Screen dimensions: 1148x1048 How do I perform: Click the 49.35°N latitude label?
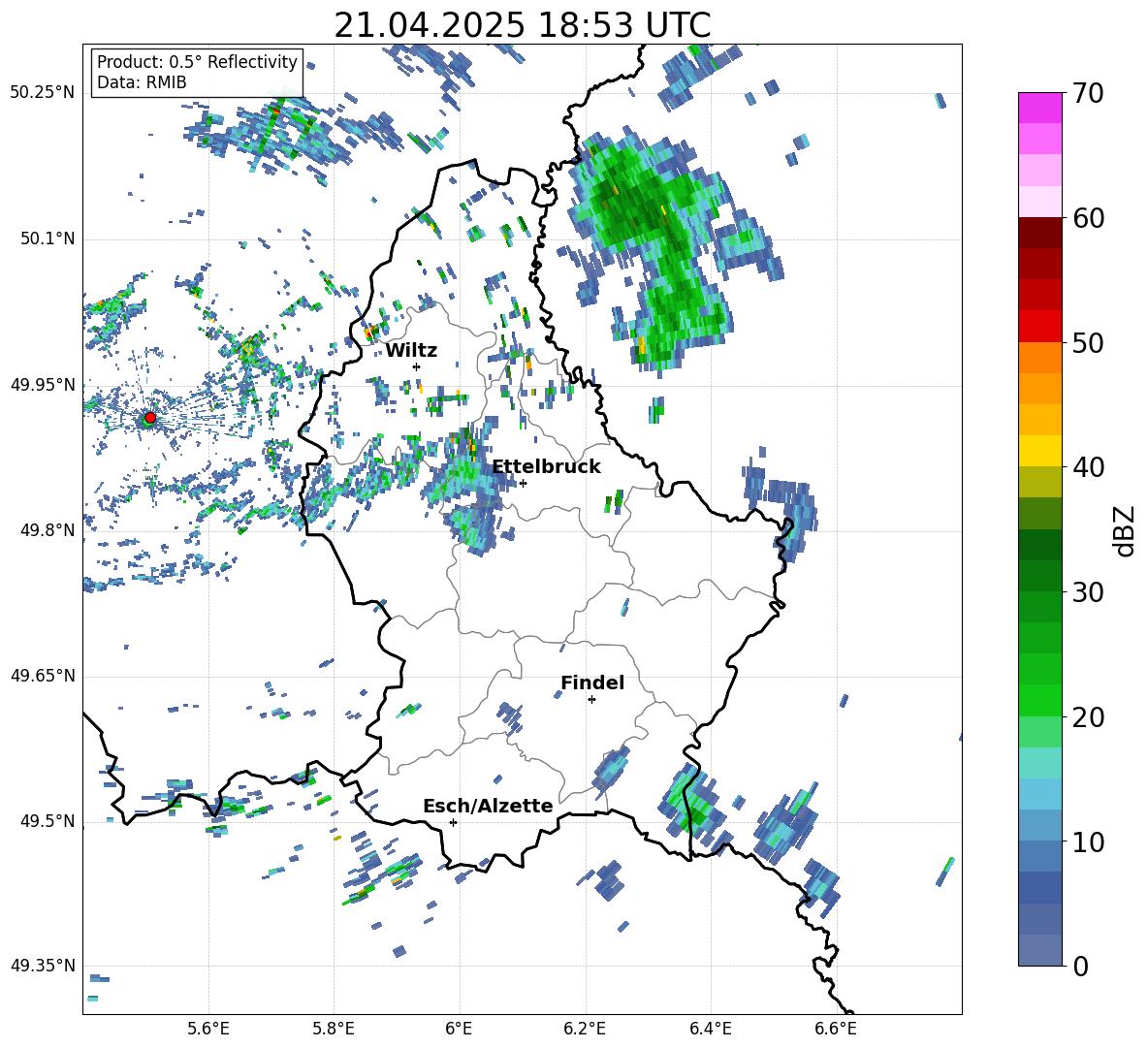43,966
